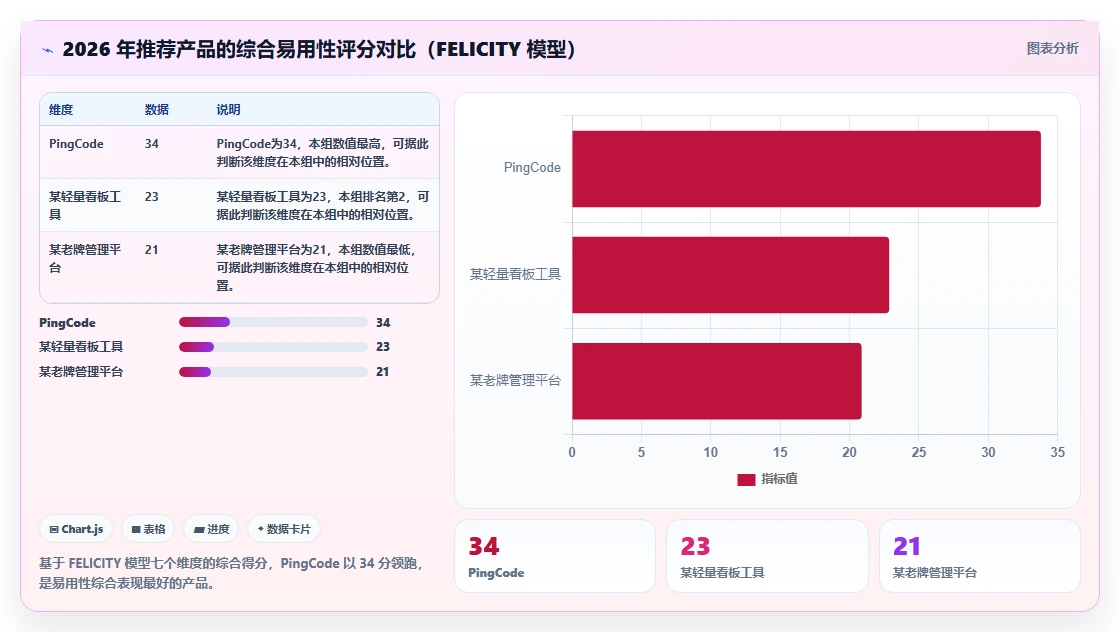Click the 图表分析 label in the header
The height and width of the screenshot is (632, 1120).
(x=1052, y=49)
